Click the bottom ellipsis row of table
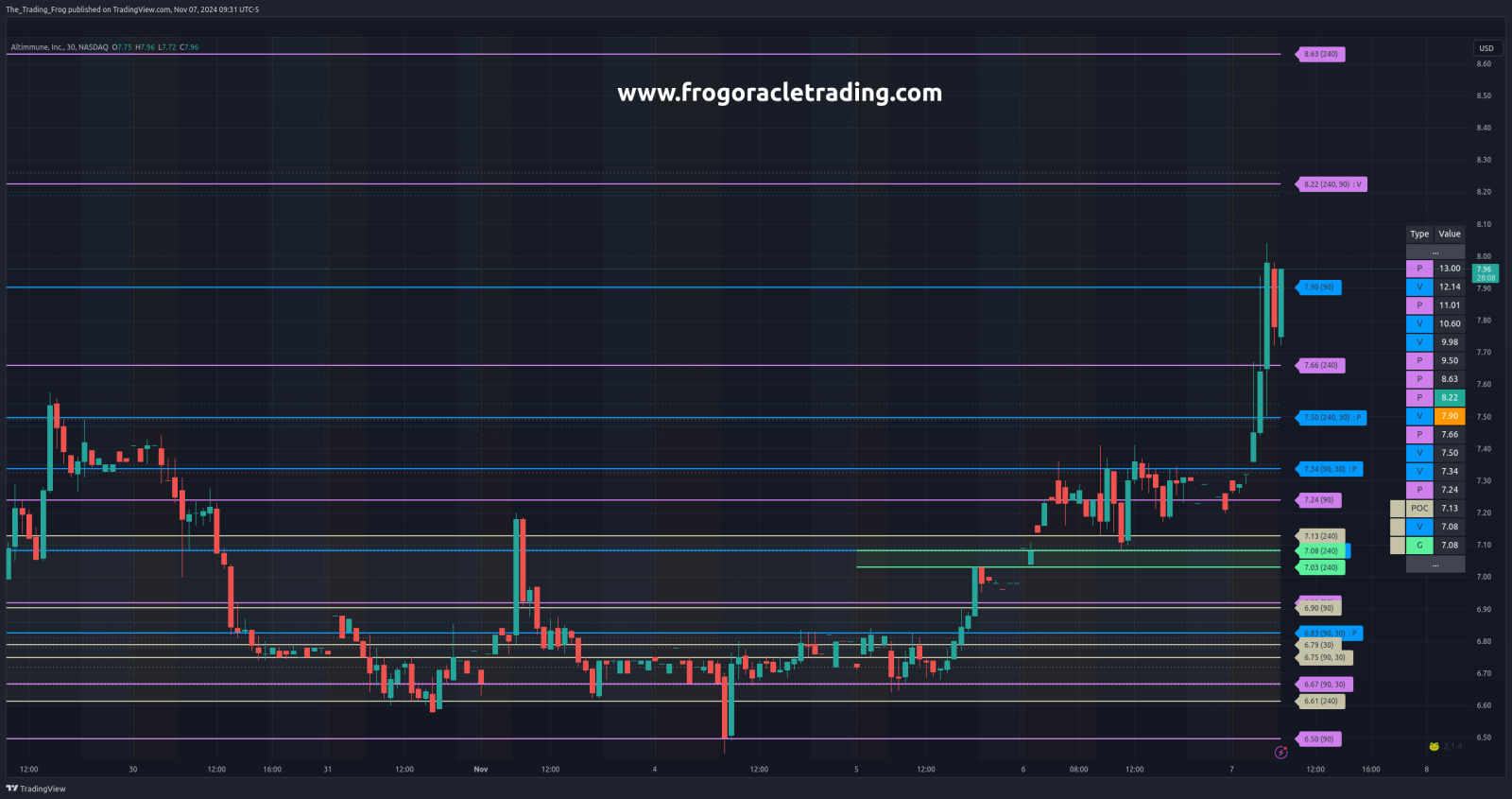This screenshot has width=1512, height=799. click(x=1435, y=565)
